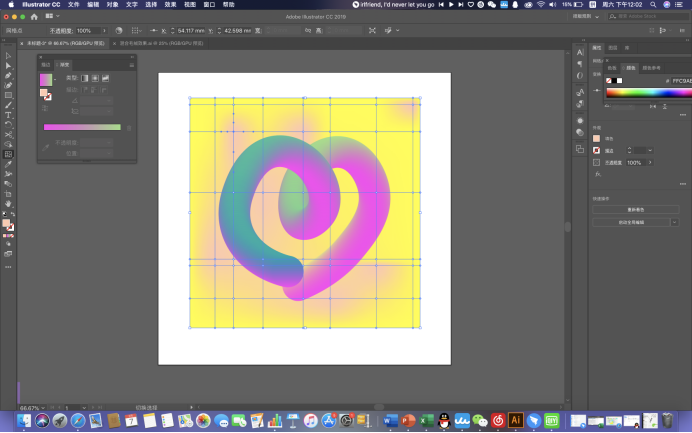
Task: Click the gradient slider bar in panel
Action: 81,127
